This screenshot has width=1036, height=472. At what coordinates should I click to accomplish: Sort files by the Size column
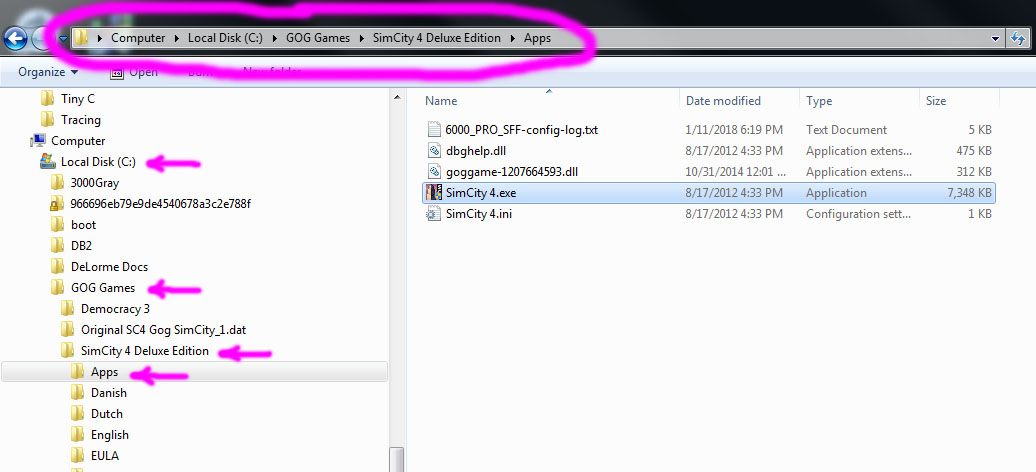936,101
